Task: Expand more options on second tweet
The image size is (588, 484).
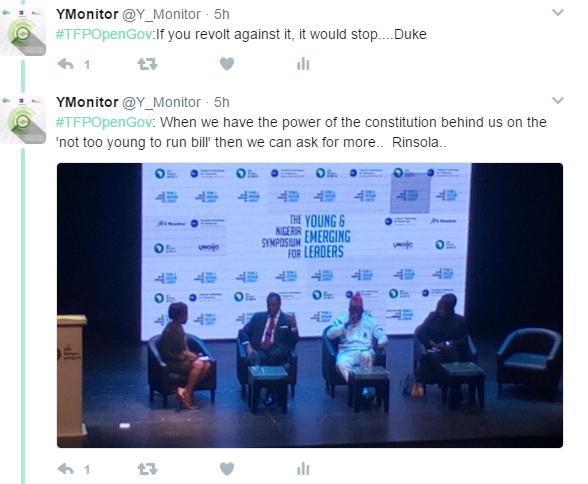Action: (x=558, y=100)
